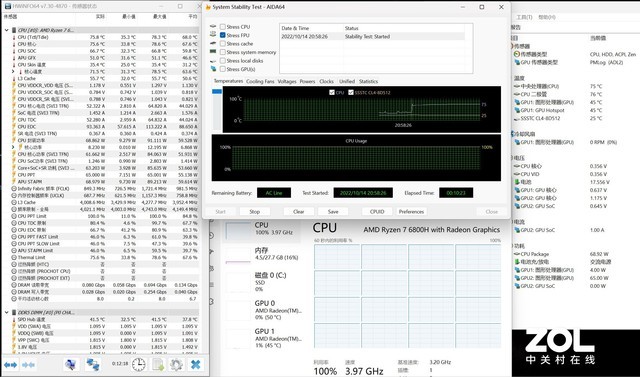640x377 pixels.
Task: Open HWiNFO sensor settings gear icon
Action: coord(176,364)
